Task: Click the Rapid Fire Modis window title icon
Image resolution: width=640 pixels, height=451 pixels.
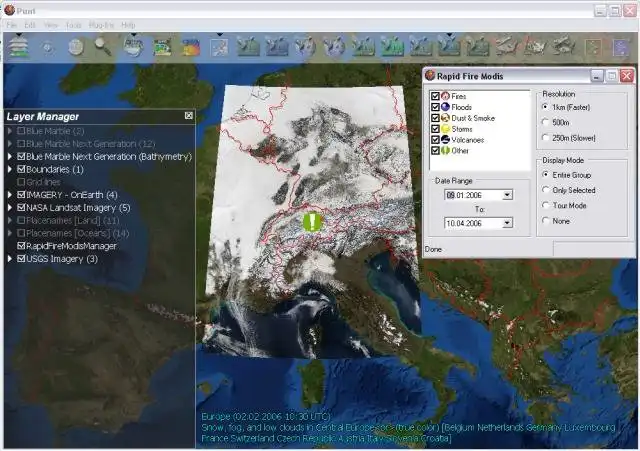Action: tap(430, 76)
